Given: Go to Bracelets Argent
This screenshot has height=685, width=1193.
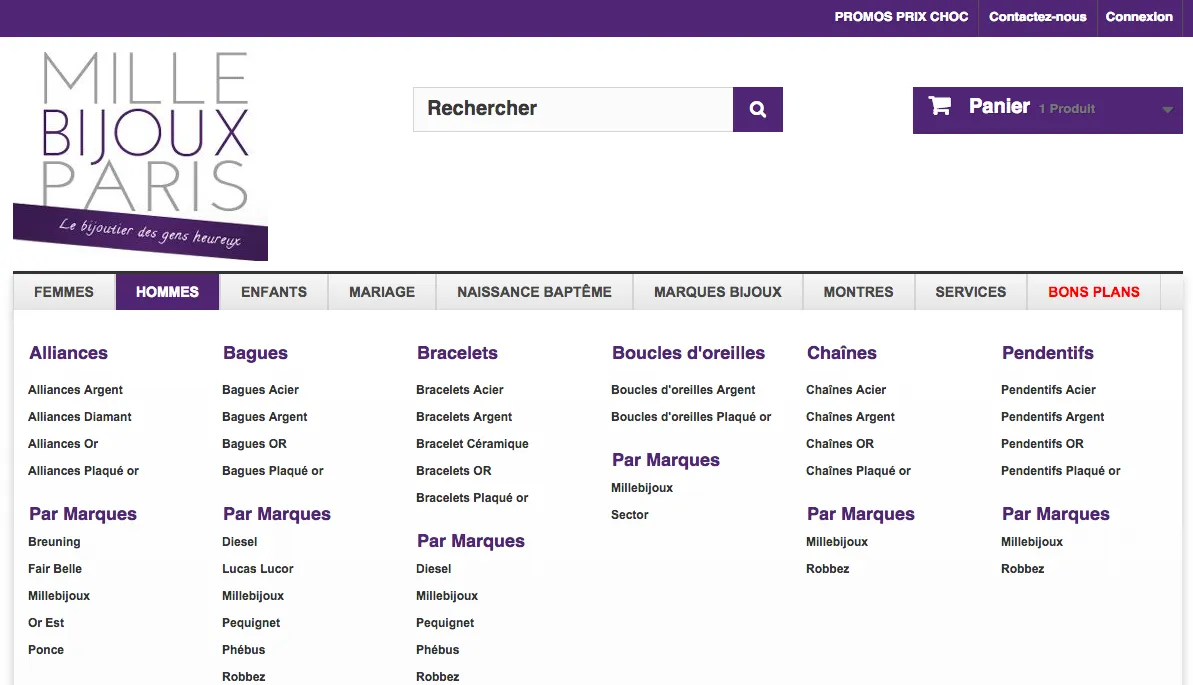Looking at the screenshot, I should pyautogui.click(x=464, y=417).
